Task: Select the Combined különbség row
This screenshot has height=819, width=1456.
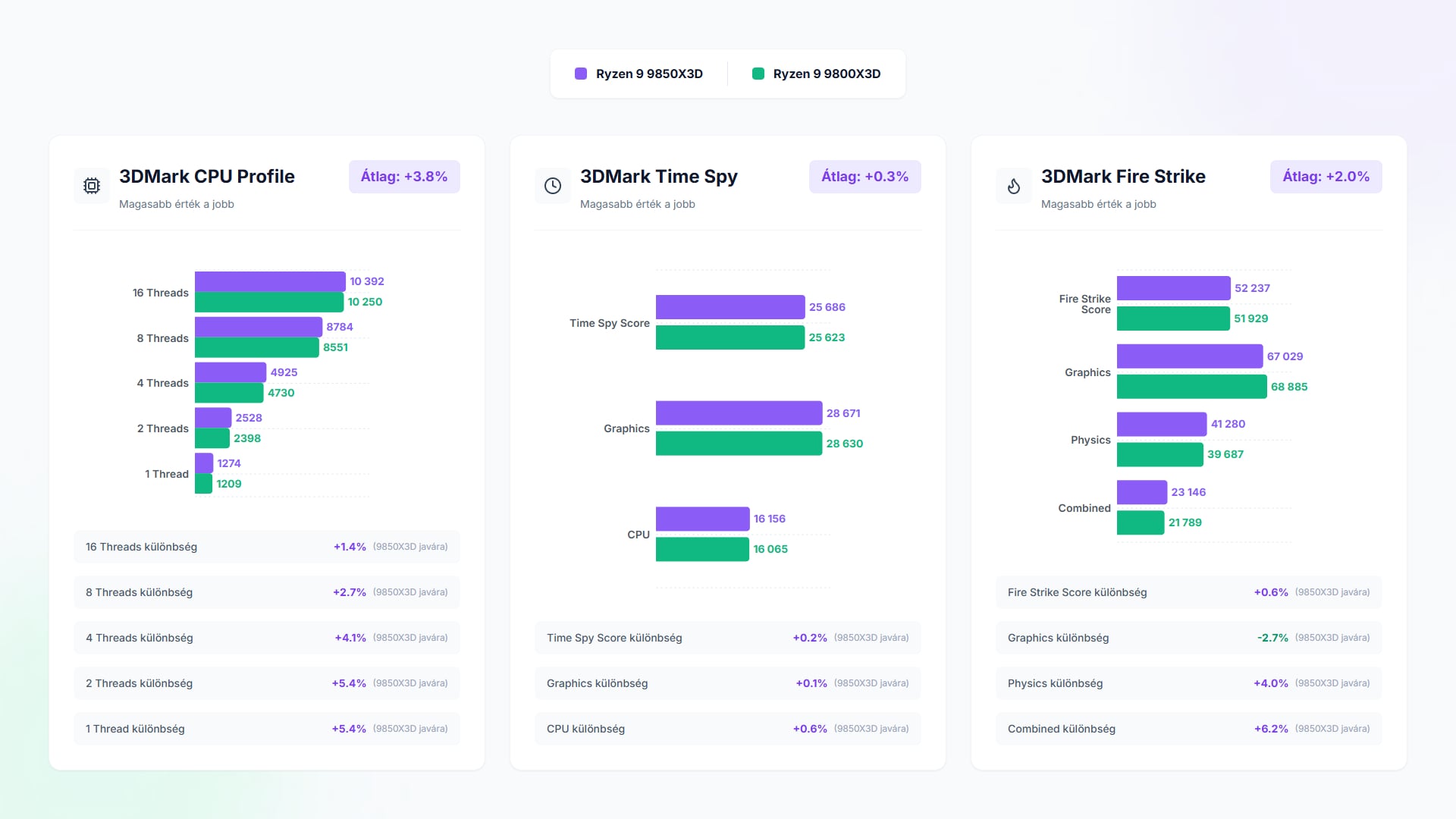Action: 1188,729
